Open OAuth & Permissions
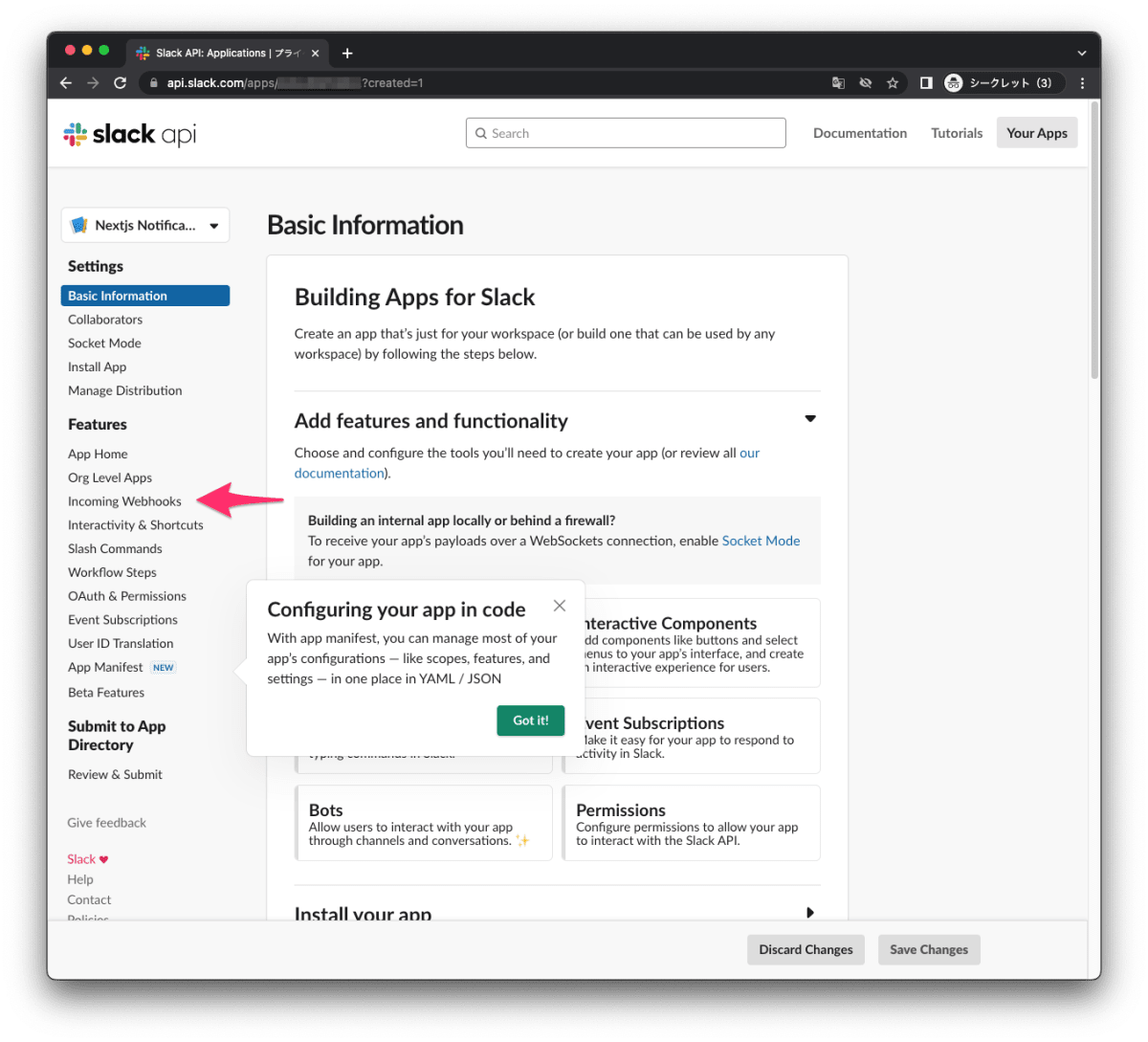This screenshot has width=1148, height=1042. click(127, 596)
